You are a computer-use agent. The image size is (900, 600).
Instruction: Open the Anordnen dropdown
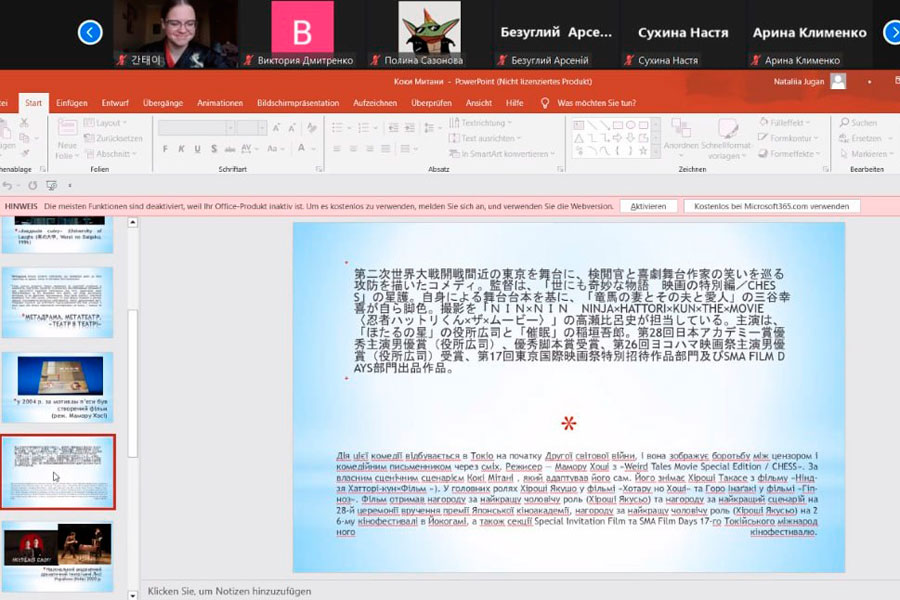click(x=681, y=138)
